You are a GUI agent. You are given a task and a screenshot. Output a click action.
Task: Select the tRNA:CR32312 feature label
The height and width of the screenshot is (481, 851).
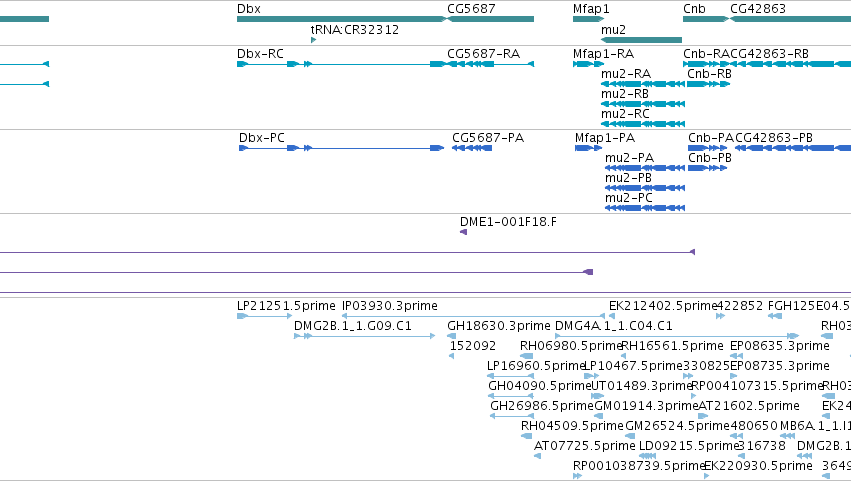point(354,30)
